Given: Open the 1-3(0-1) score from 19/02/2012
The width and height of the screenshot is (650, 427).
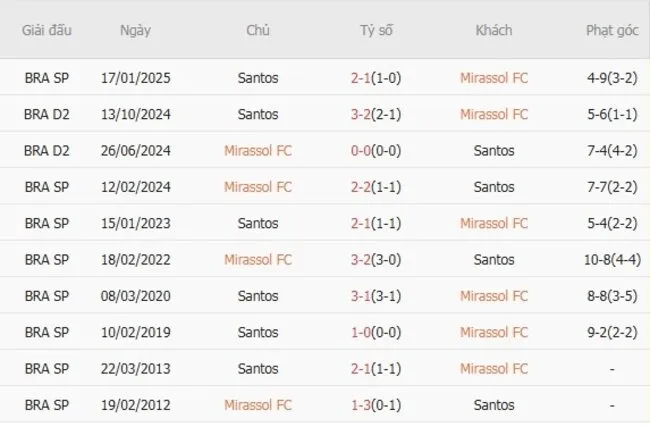Looking at the screenshot, I should 376,405.
